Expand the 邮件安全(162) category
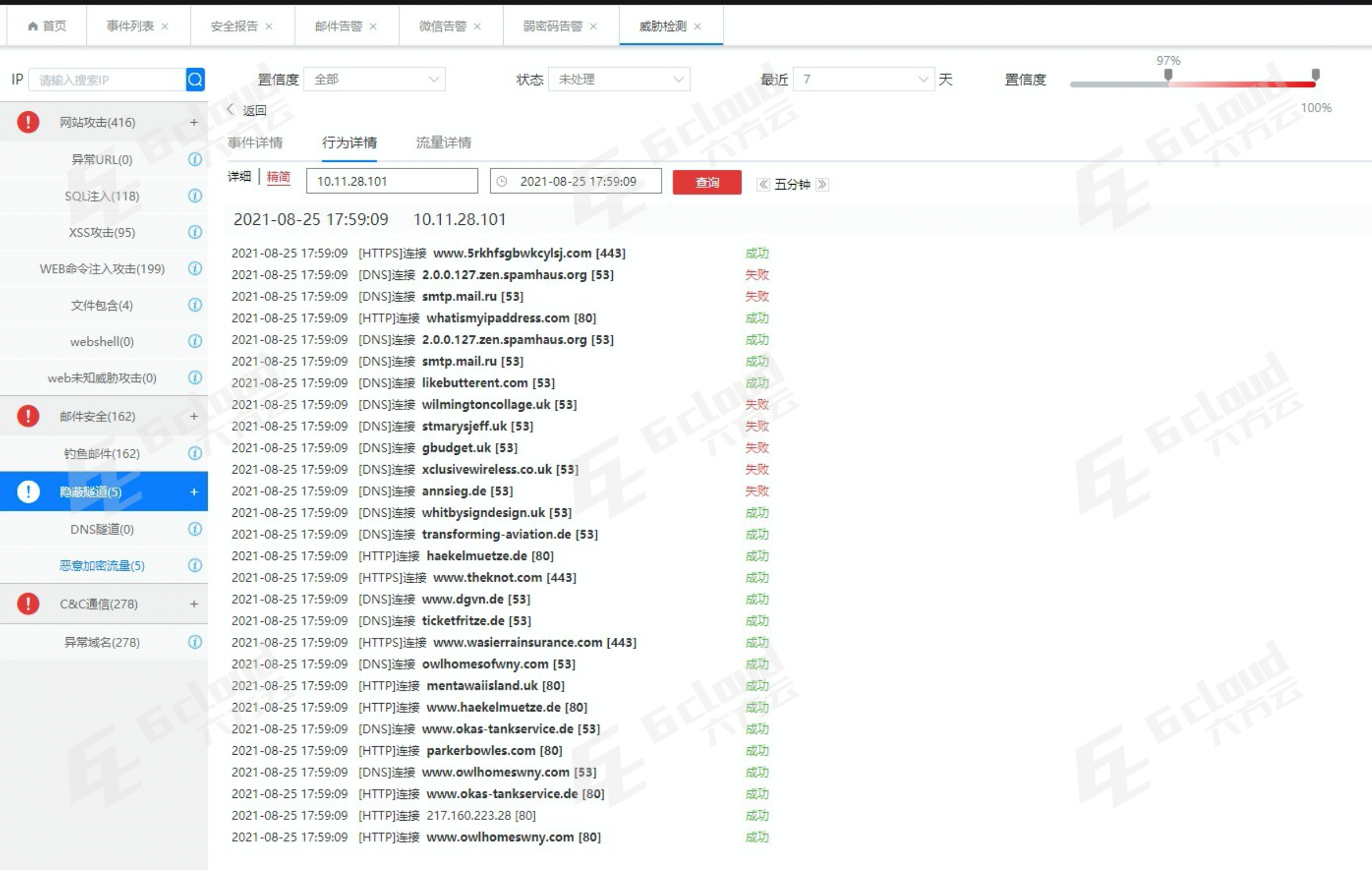Screen dimensions: 1372x870 click(194, 416)
